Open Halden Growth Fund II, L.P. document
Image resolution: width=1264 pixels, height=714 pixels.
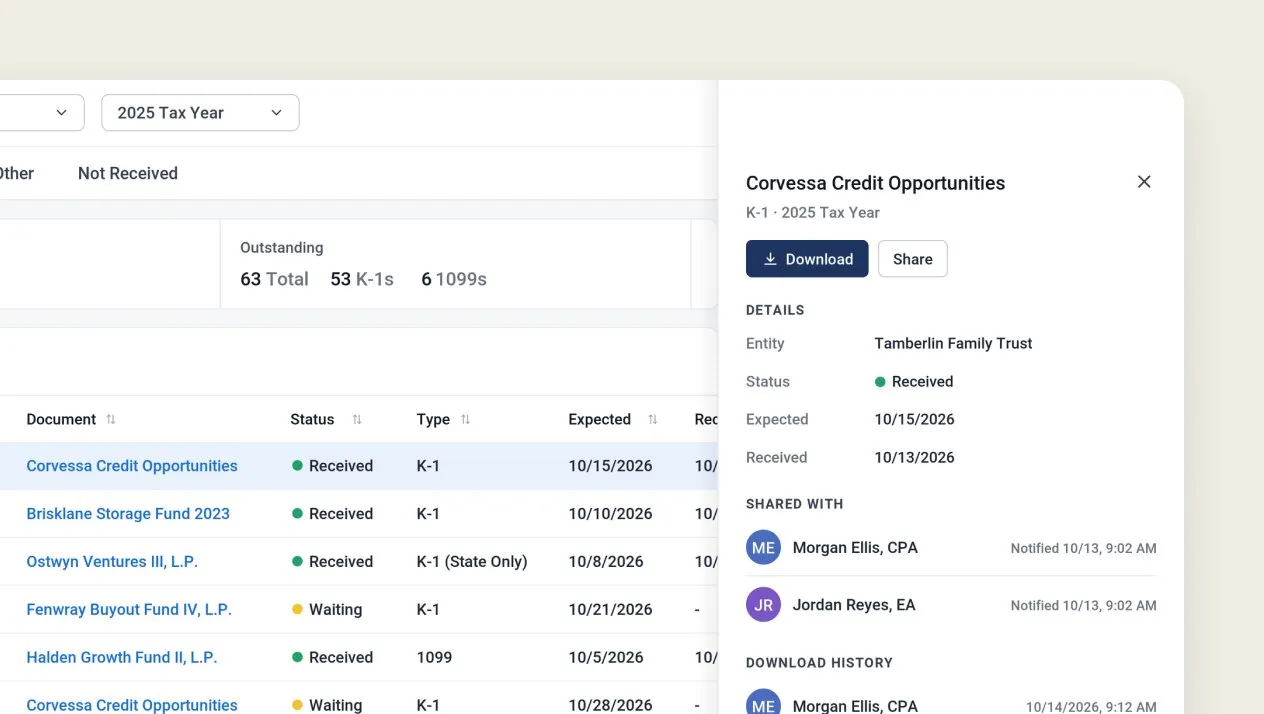(x=122, y=658)
